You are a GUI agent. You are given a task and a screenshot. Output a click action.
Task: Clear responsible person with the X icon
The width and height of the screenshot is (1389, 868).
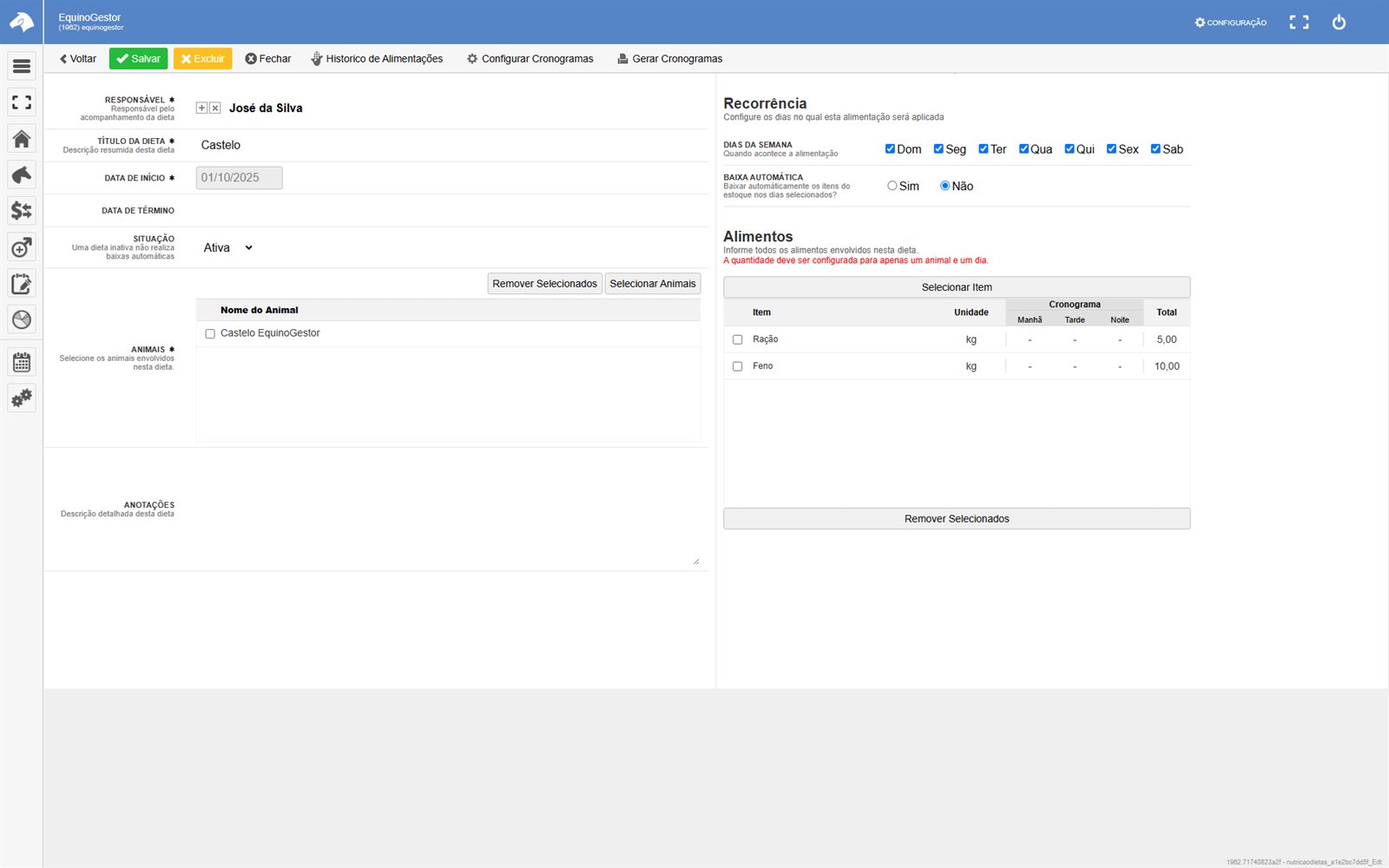click(x=215, y=108)
